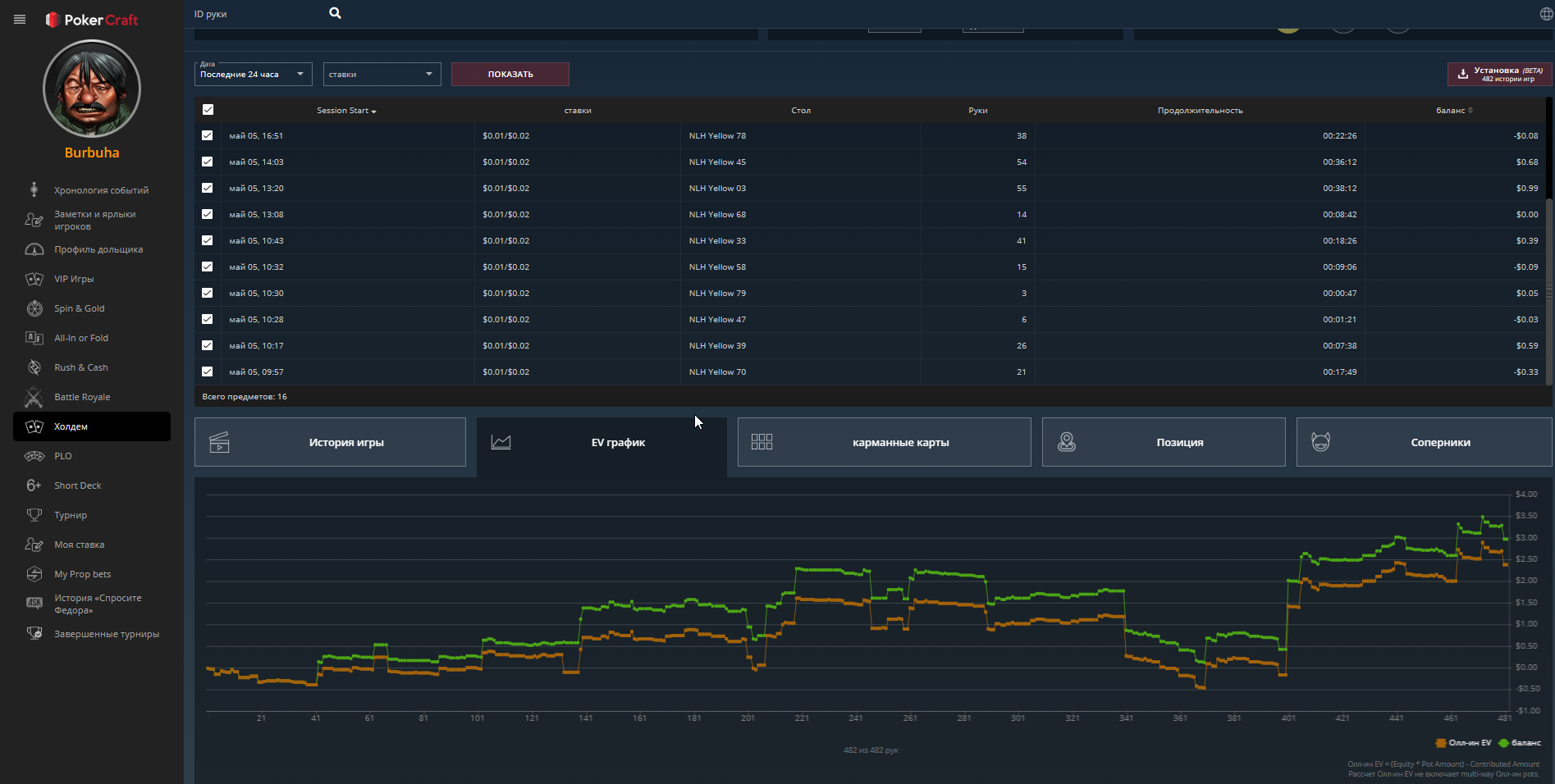
Task: Click the Холдем cards icon
Action: (34, 426)
